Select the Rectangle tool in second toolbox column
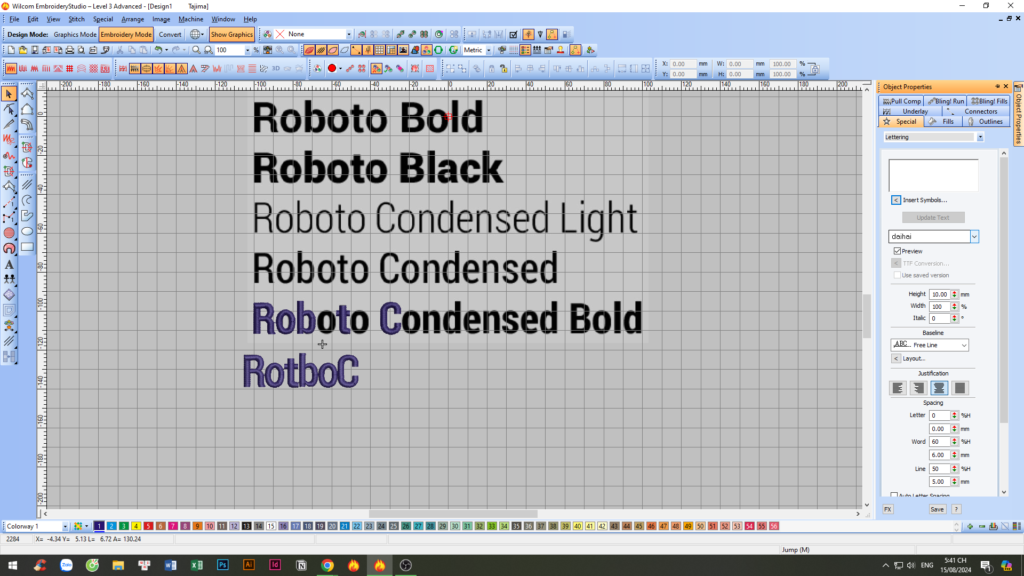Viewport: 1024px width, 576px height. pyautogui.click(x=27, y=247)
